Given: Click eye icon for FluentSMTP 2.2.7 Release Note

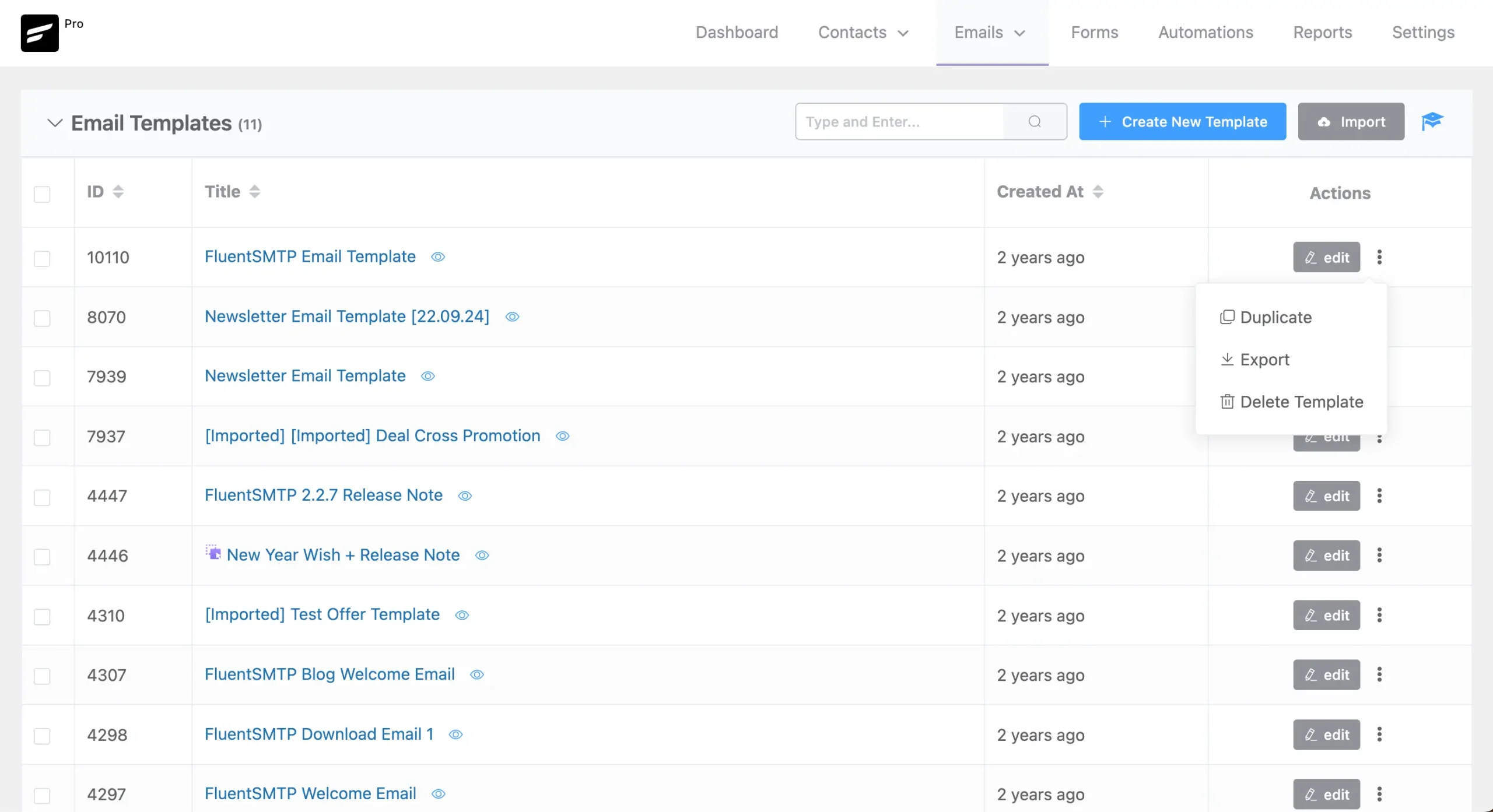Looking at the screenshot, I should 465,495.
